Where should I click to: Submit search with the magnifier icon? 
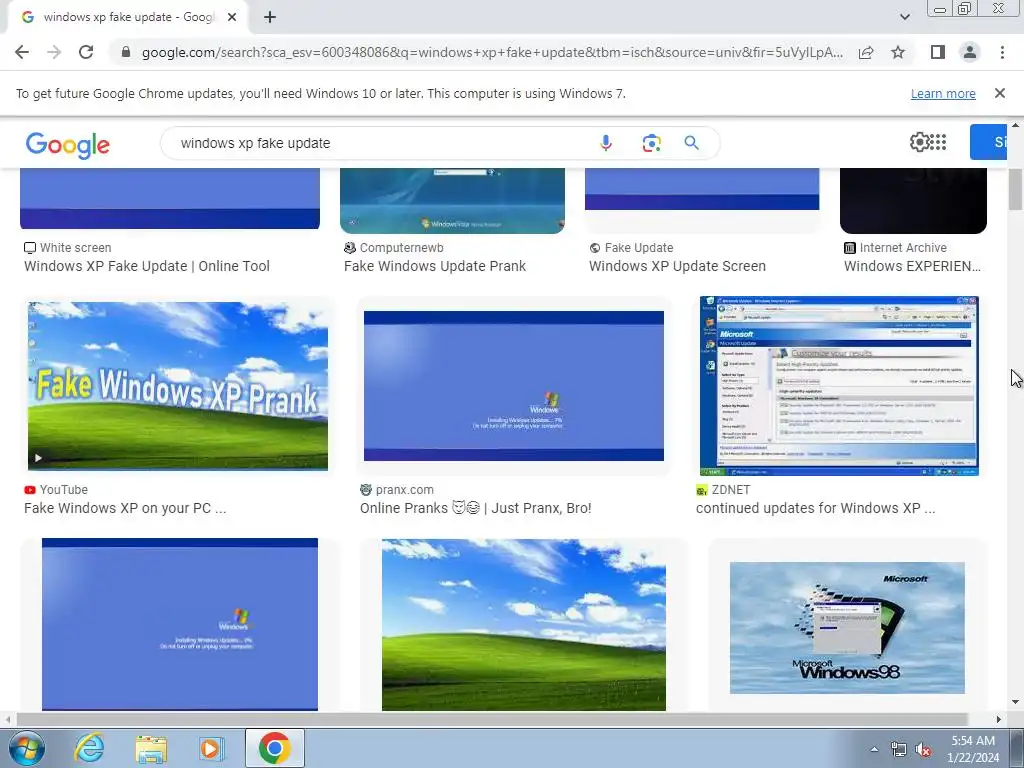pyautogui.click(x=692, y=143)
